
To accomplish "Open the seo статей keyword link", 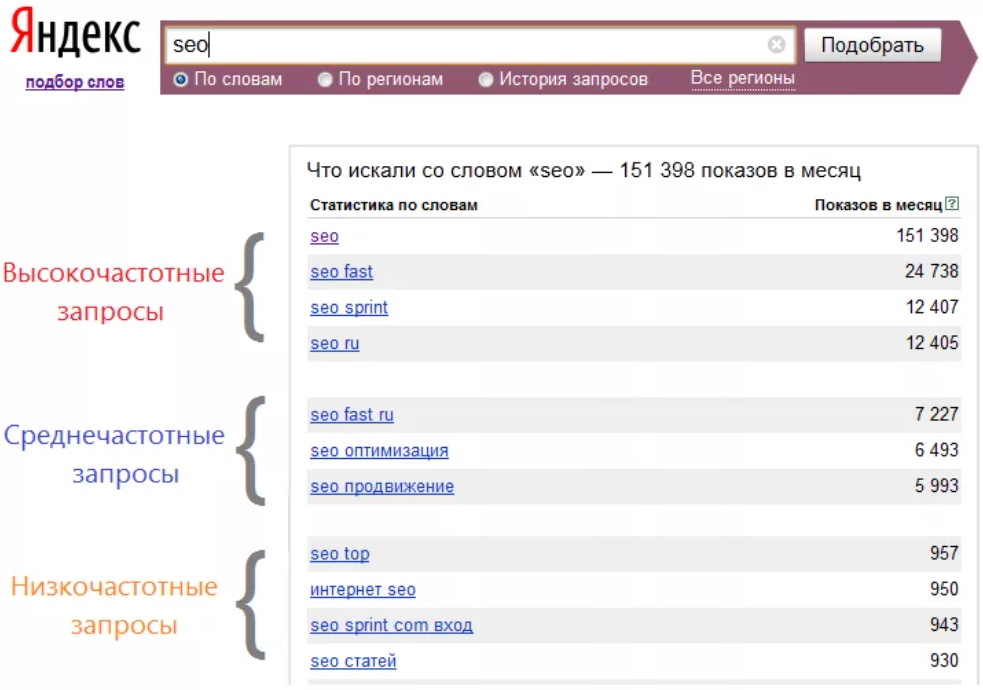I will (353, 661).
